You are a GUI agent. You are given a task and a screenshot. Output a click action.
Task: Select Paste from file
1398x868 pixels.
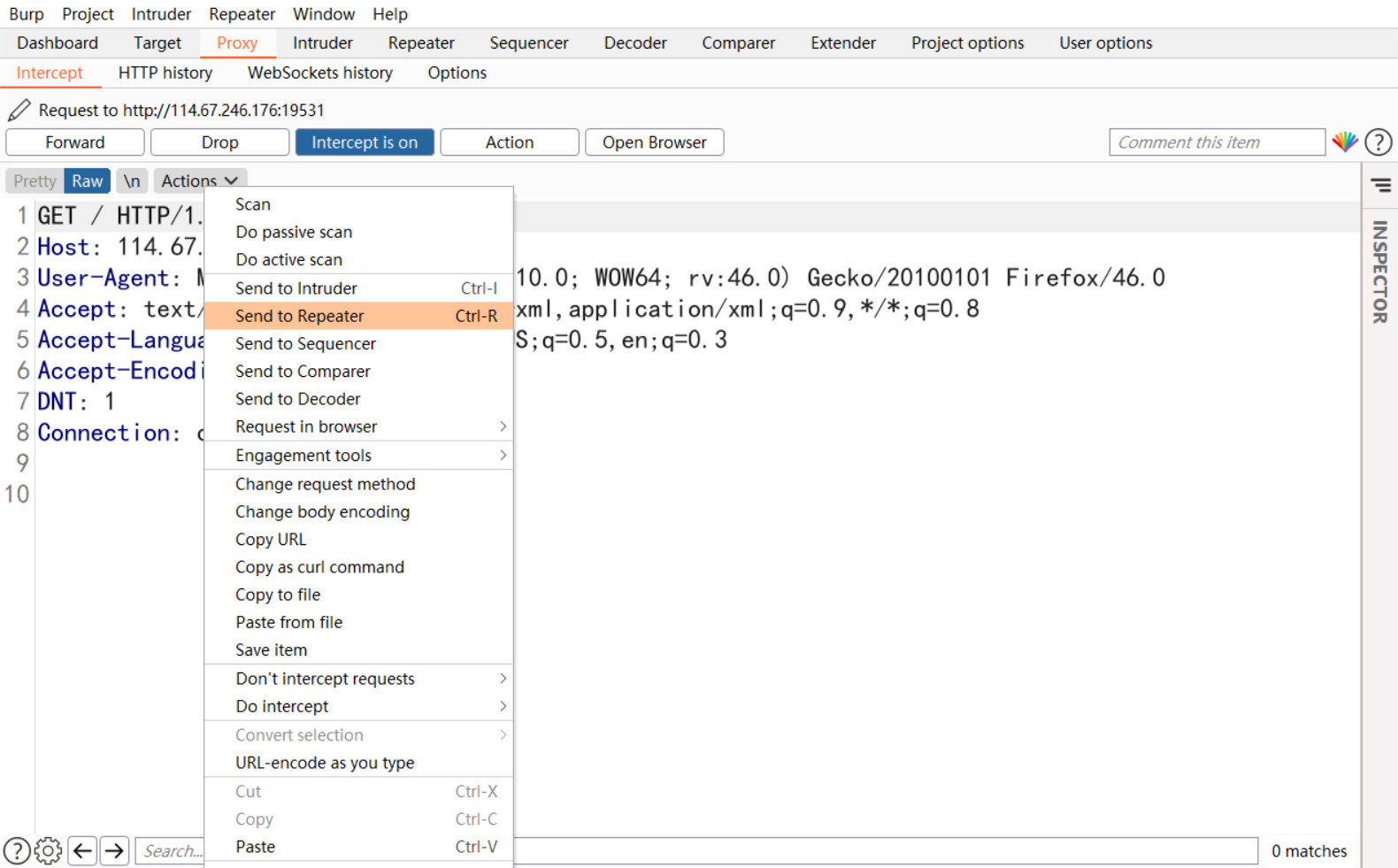point(358,622)
